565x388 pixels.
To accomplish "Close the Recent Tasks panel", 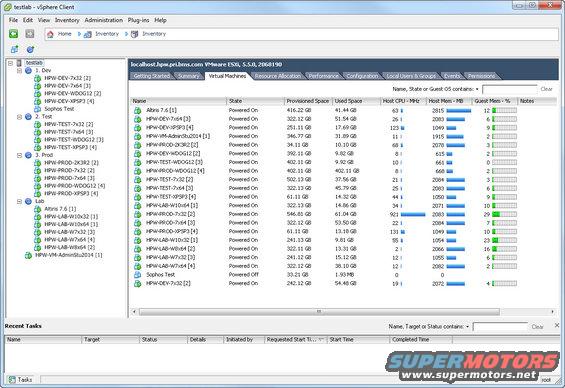I will [x=557, y=325].
